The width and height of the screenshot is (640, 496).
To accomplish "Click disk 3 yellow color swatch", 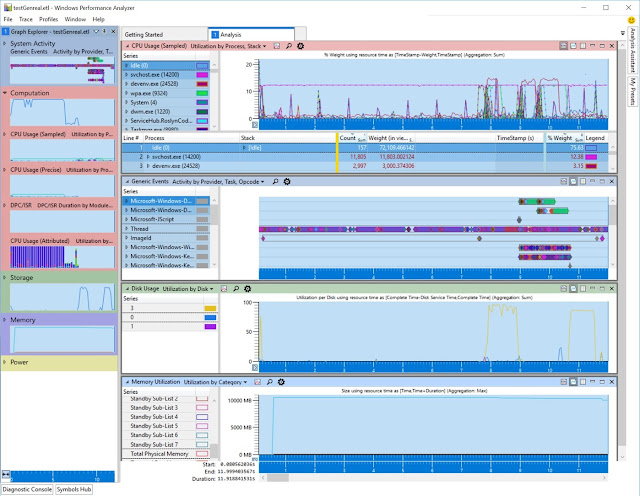I will coord(210,308).
